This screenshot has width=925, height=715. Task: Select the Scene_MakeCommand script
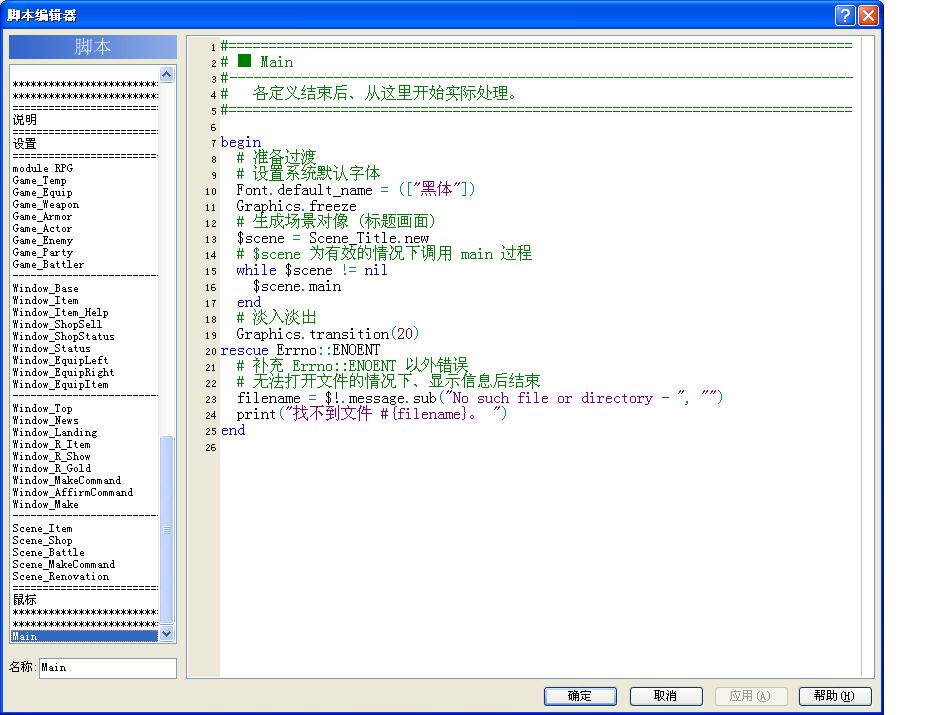click(x=84, y=565)
